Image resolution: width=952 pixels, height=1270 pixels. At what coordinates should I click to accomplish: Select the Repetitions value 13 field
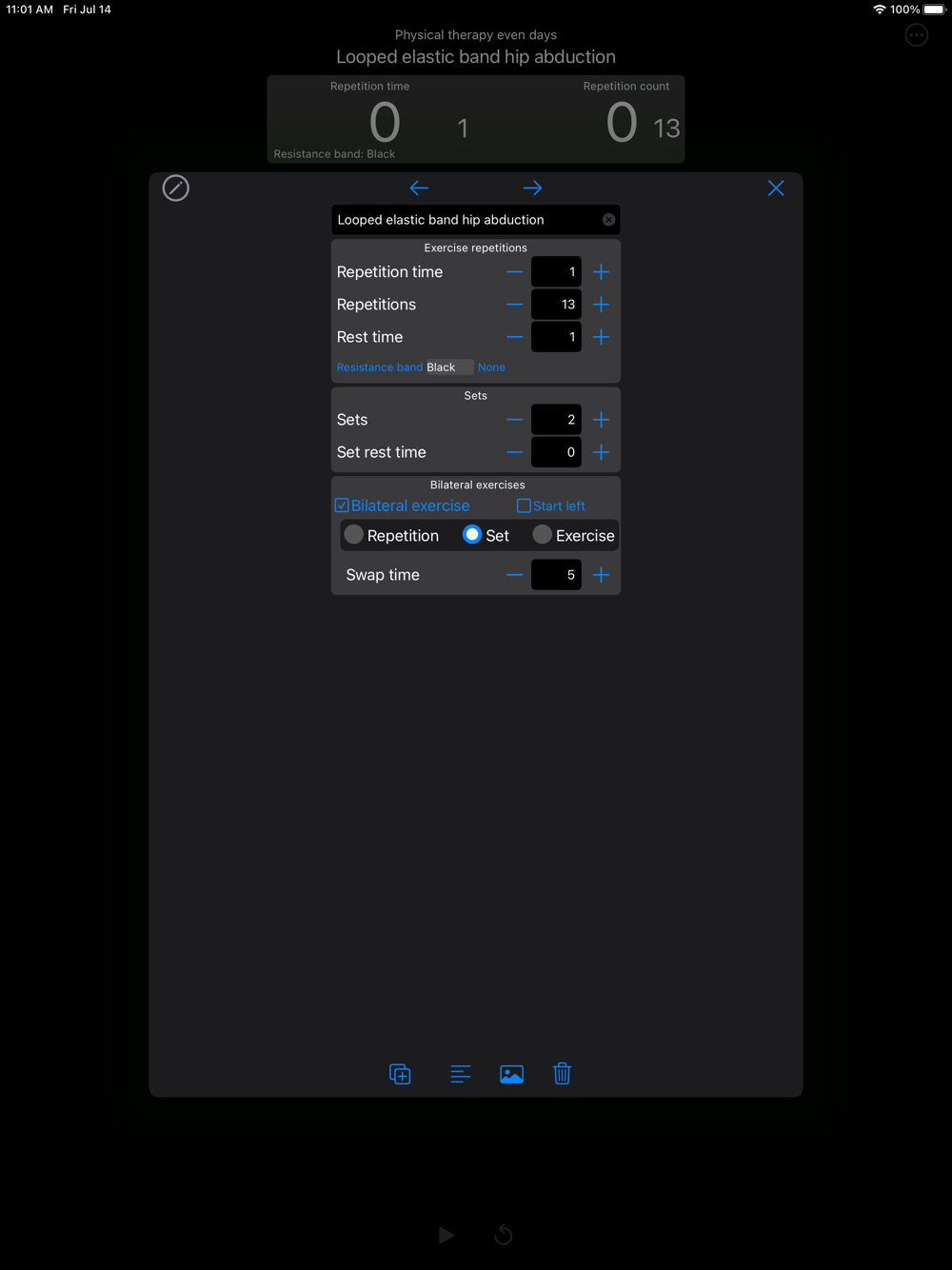click(x=556, y=305)
